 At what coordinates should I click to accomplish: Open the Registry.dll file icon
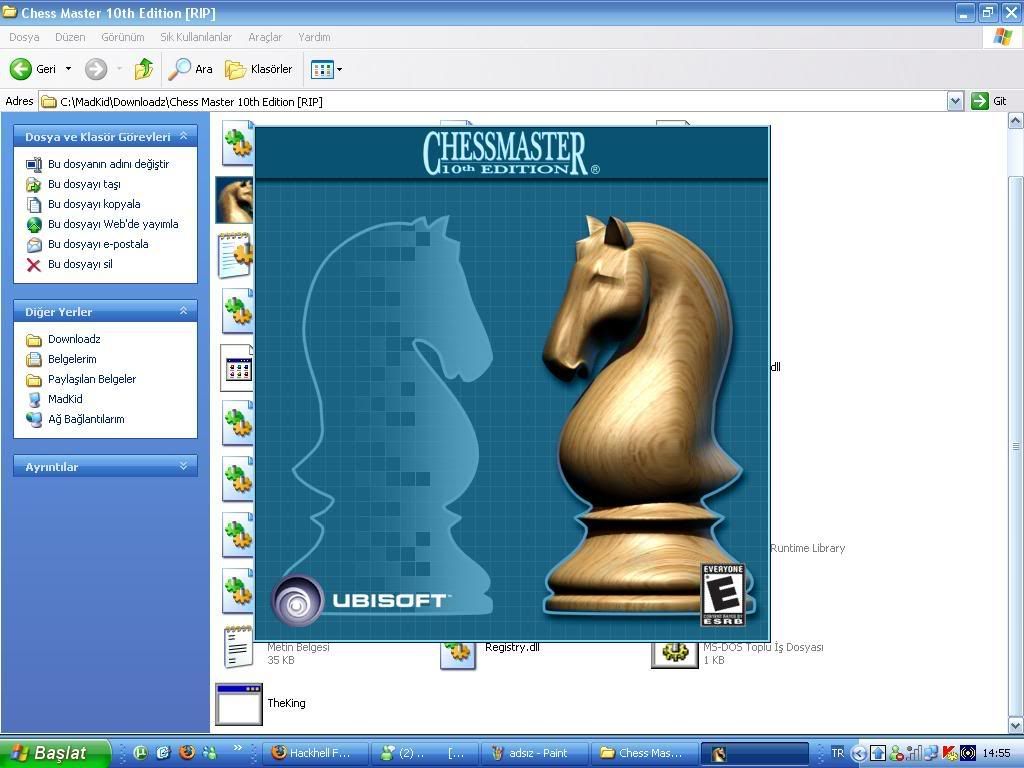(x=457, y=655)
